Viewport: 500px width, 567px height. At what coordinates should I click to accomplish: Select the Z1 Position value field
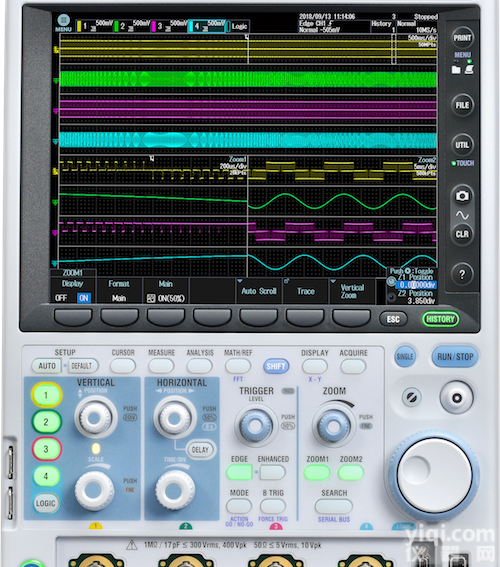click(x=416, y=285)
